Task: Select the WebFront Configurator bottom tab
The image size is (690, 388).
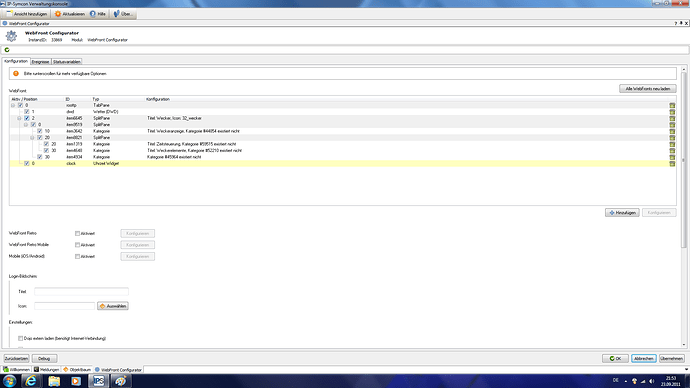Action: pos(119,370)
